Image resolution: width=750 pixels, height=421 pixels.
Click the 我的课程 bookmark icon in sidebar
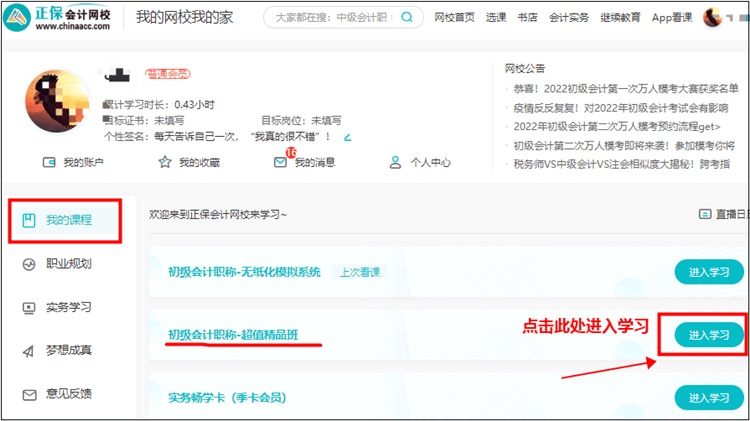[x=29, y=220]
